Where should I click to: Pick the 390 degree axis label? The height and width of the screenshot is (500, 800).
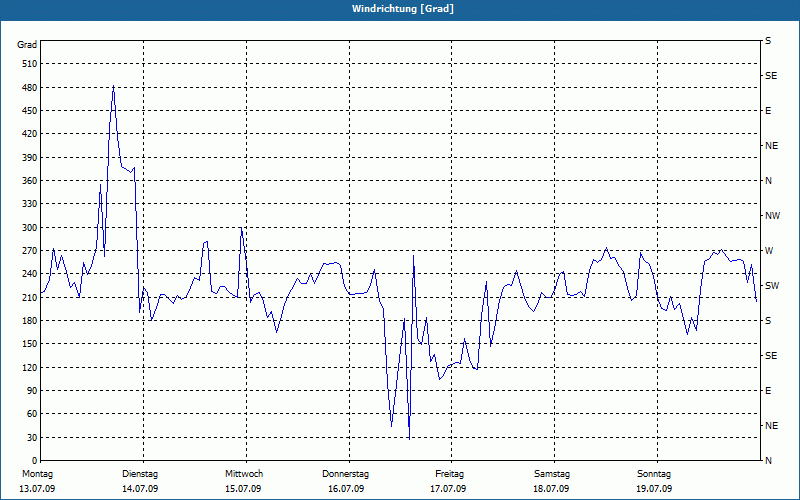coord(30,157)
